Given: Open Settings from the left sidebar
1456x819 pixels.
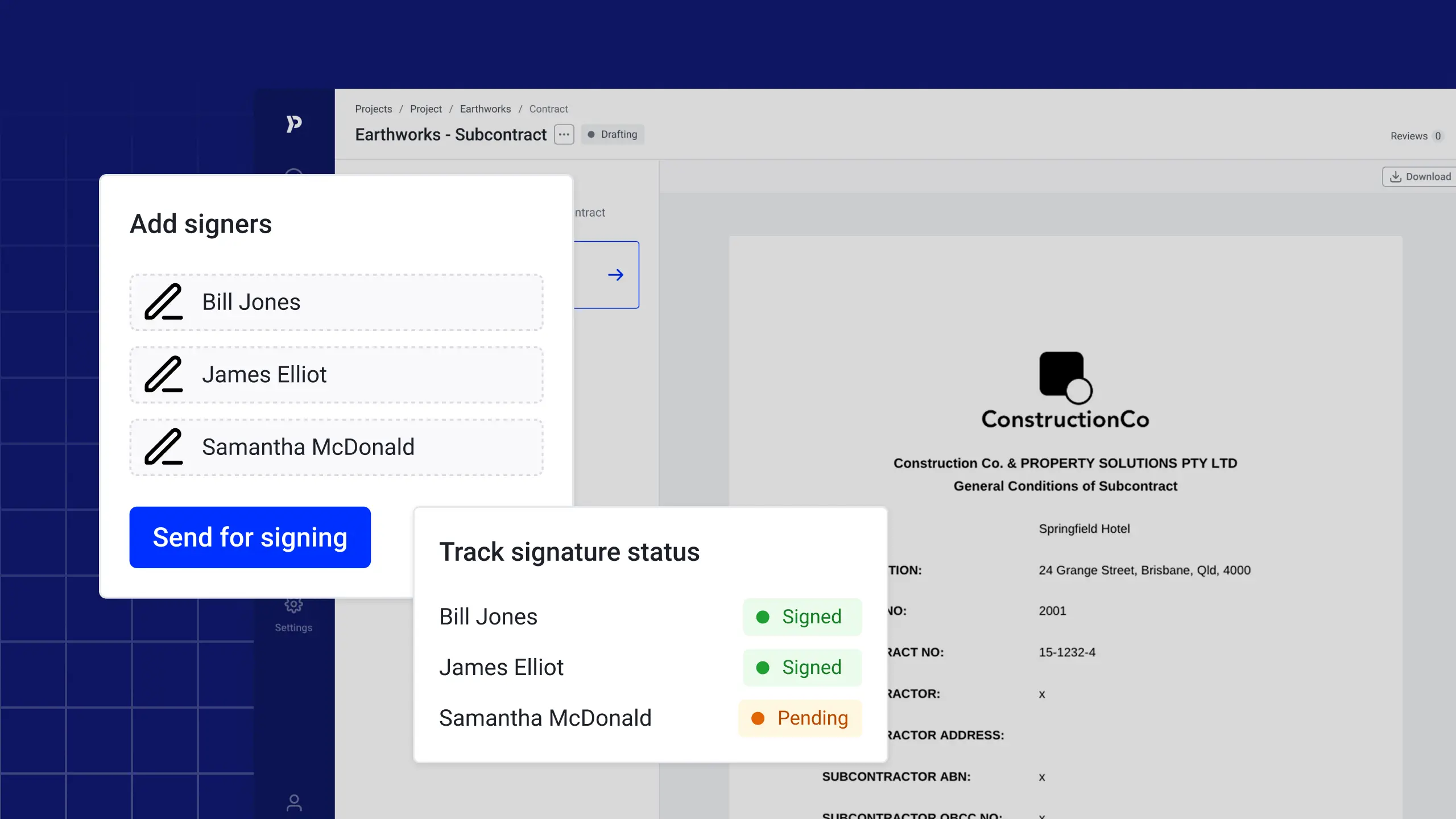Looking at the screenshot, I should pyautogui.click(x=293, y=613).
